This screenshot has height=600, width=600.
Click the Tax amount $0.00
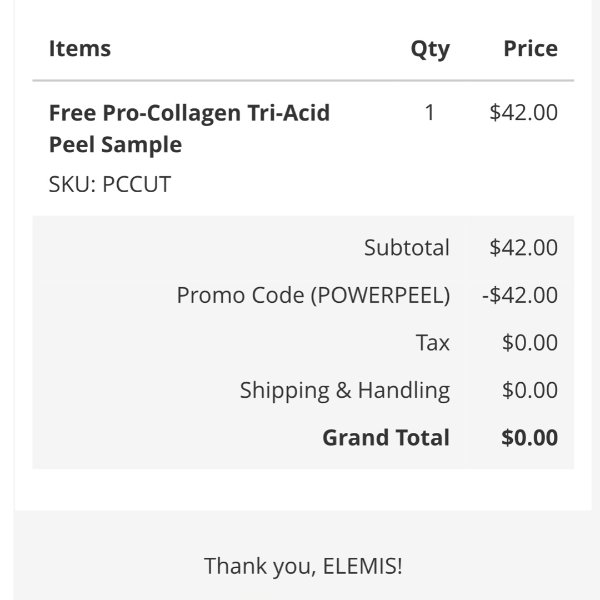pyautogui.click(x=530, y=342)
